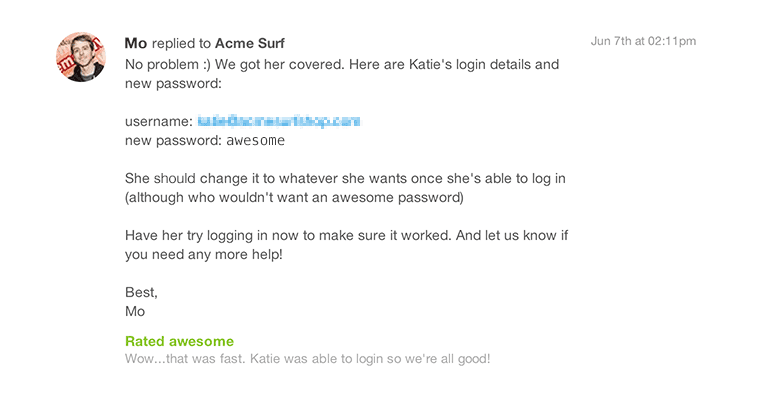Click the green Rated awesome label
The height and width of the screenshot is (400, 758).
click(x=179, y=341)
